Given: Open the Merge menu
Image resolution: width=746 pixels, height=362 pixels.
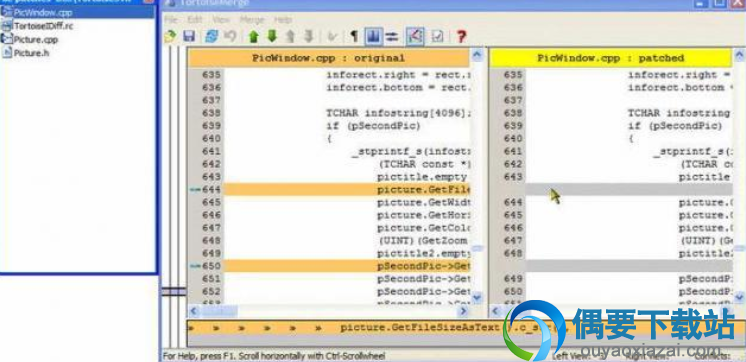Looking at the screenshot, I should click(x=252, y=20).
